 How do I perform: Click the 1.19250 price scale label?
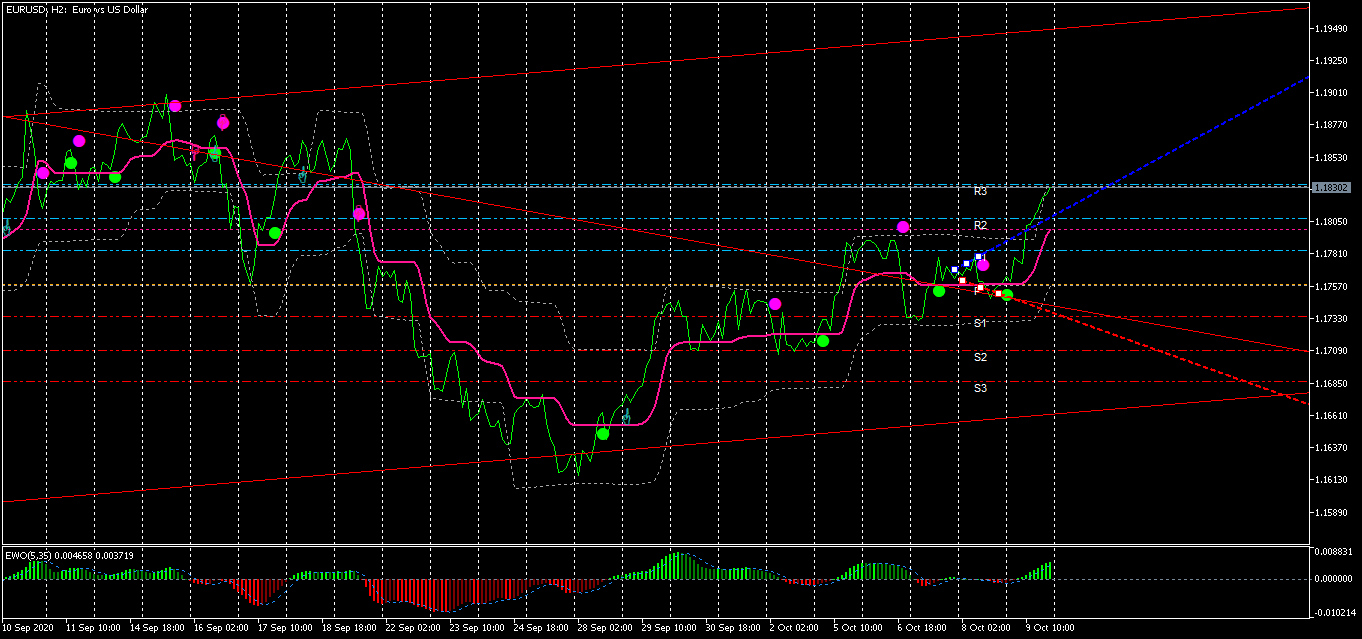1333,60
